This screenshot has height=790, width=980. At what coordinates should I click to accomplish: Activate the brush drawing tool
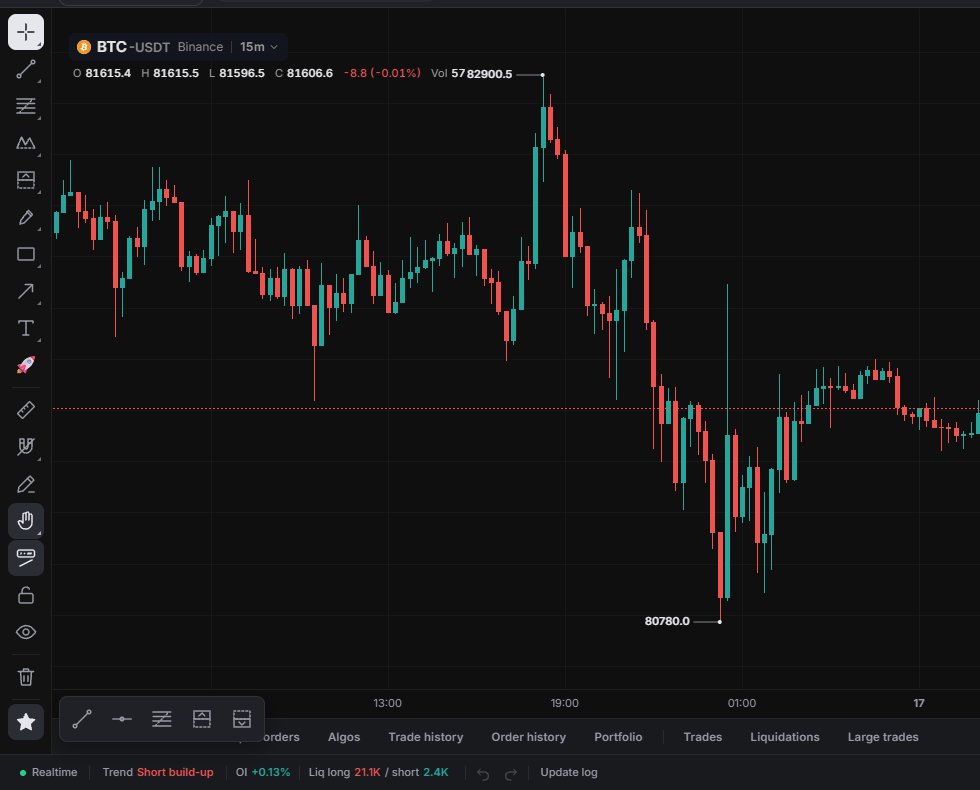click(26, 218)
